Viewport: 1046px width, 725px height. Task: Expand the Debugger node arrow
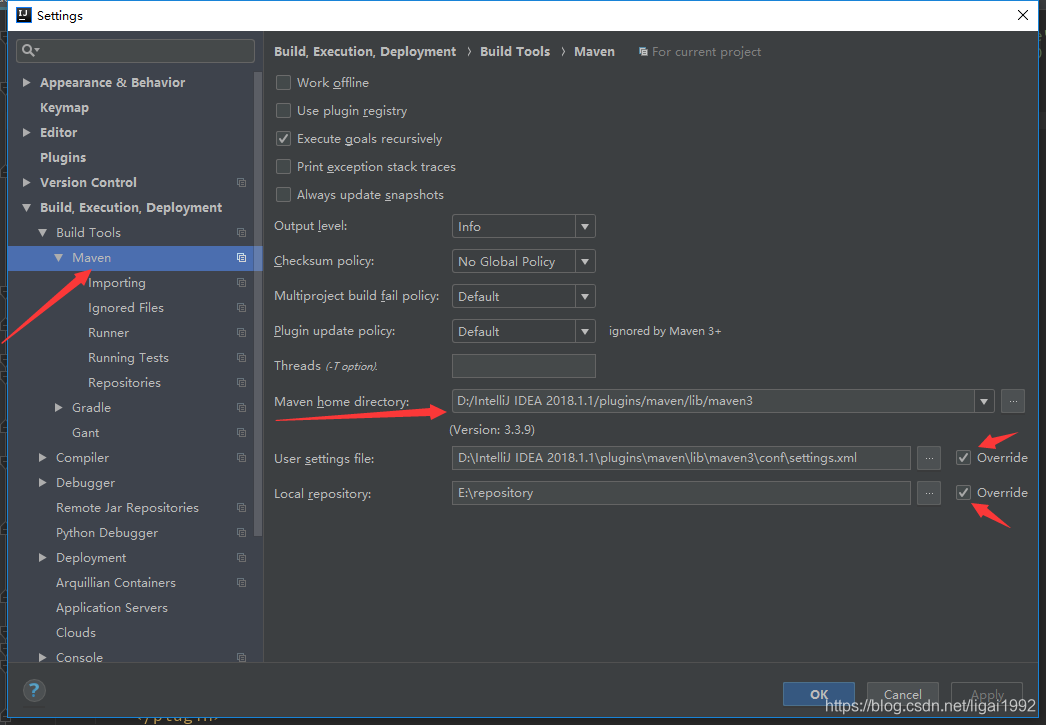coord(43,482)
